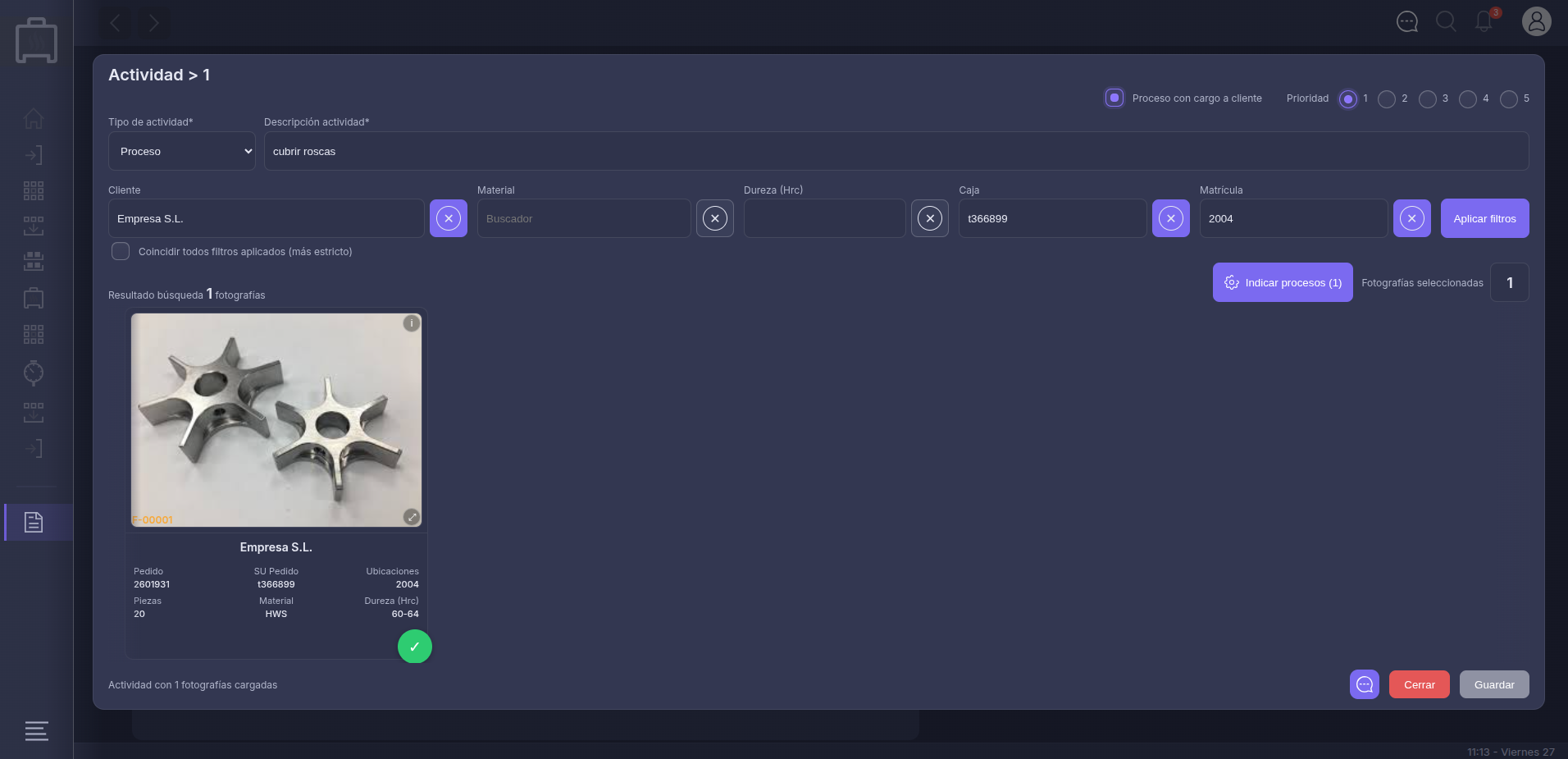Clear the Matrícula filter value
This screenshot has height=759, width=1568.
[1411, 218]
